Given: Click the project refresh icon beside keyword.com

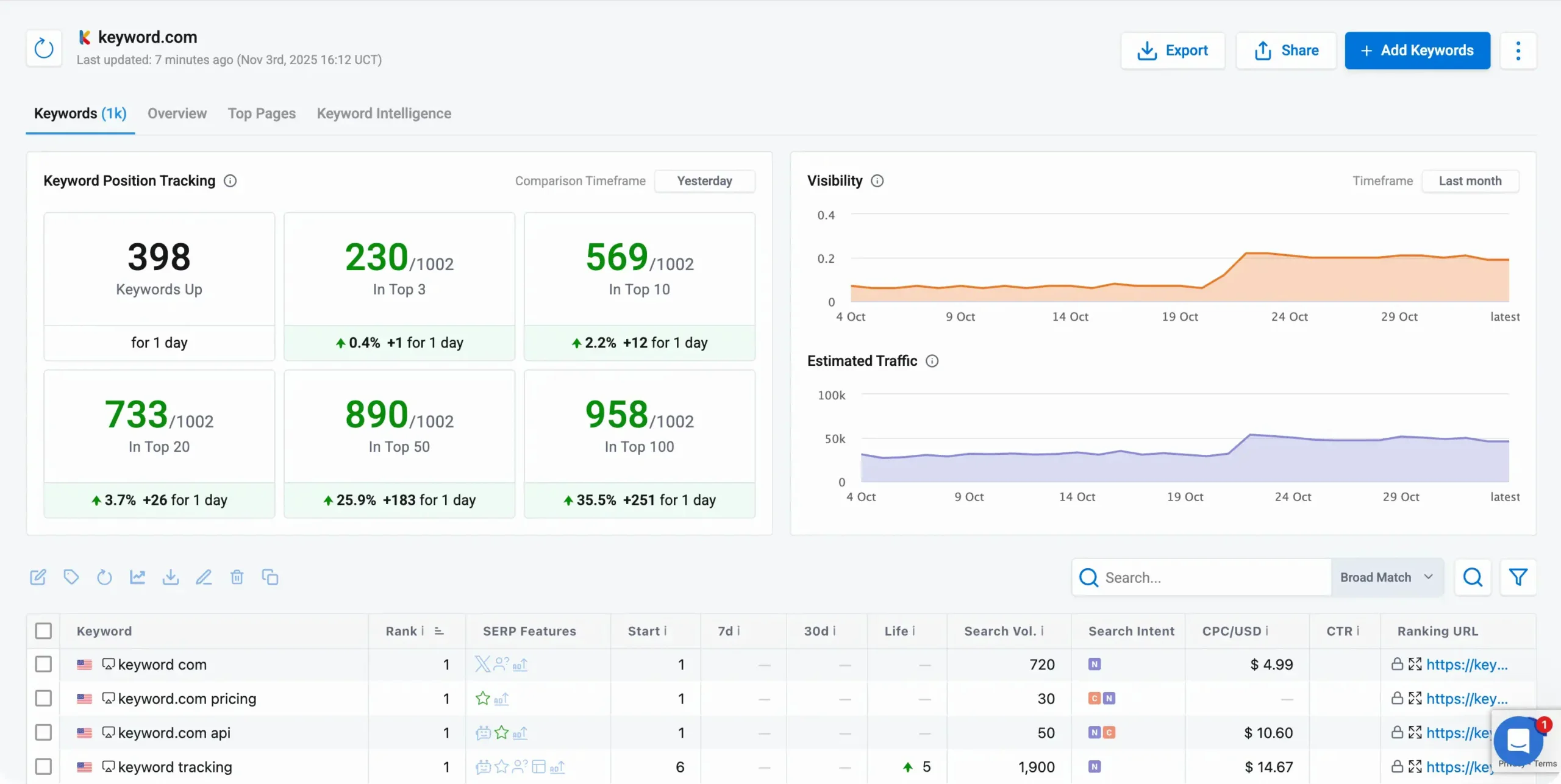Looking at the screenshot, I should tap(43, 48).
